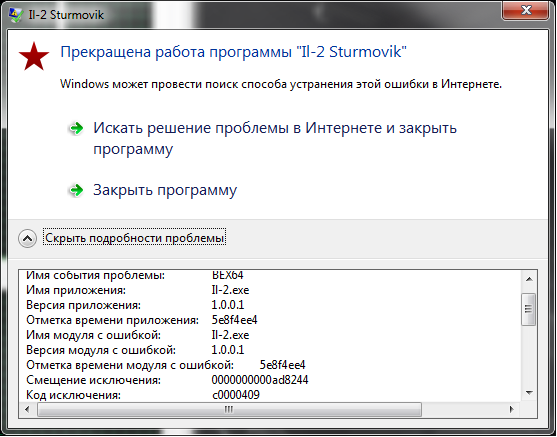The height and width of the screenshot is (437, 557).
Task: Click horizontal scrollbar left arrow
Action: click(27, 409)
